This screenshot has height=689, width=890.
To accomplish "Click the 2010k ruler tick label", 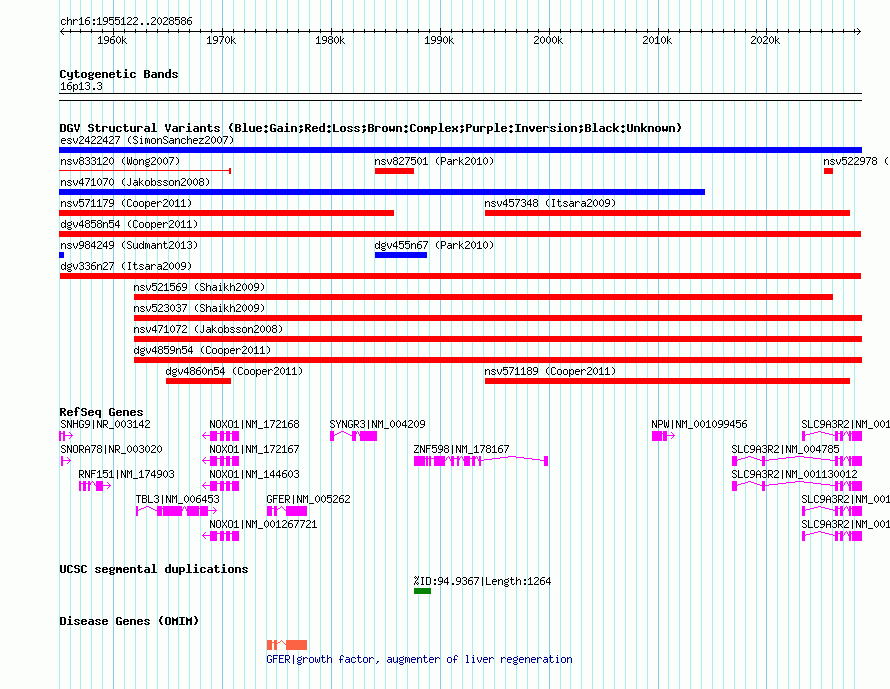I will pyautogui.click(x=657, y=40).
